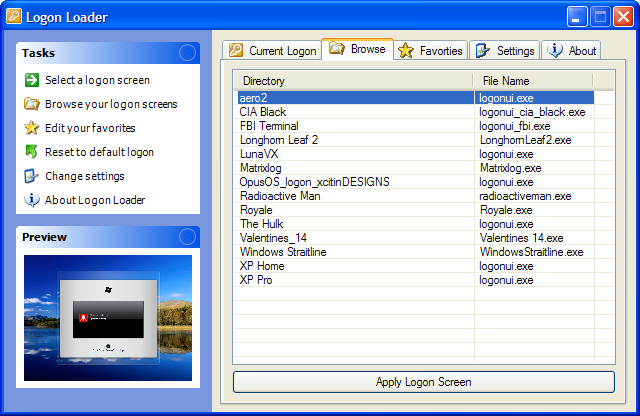Screen dimensions: 640x416
Task: Select the Longhorn Leaf 2 entry
Action: pyautogui.click(x=279, y=140)
